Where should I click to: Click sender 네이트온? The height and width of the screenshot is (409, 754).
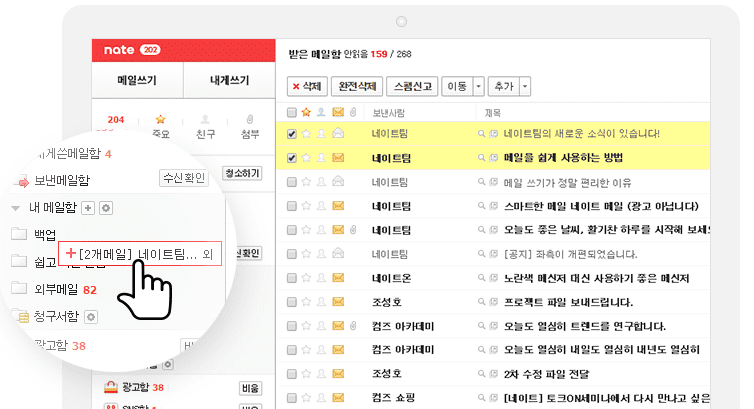(391, 278)
